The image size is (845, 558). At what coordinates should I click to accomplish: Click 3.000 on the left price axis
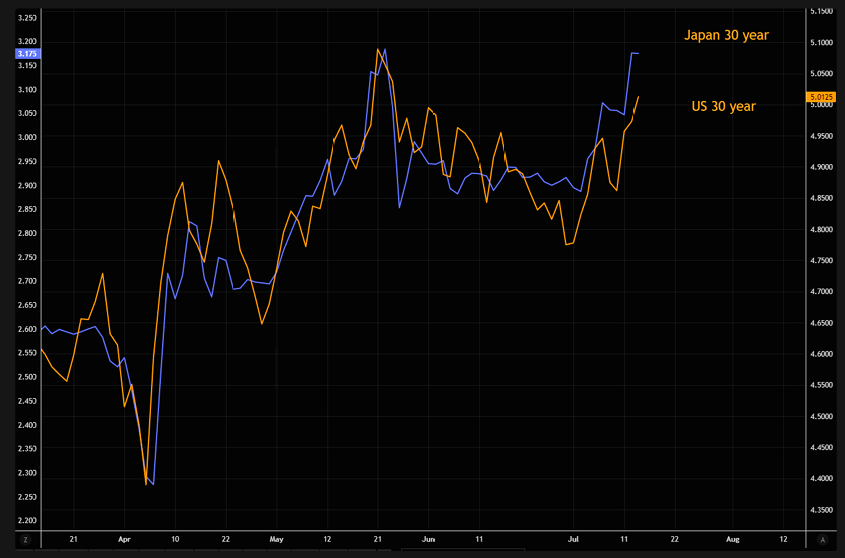[27, 138]
